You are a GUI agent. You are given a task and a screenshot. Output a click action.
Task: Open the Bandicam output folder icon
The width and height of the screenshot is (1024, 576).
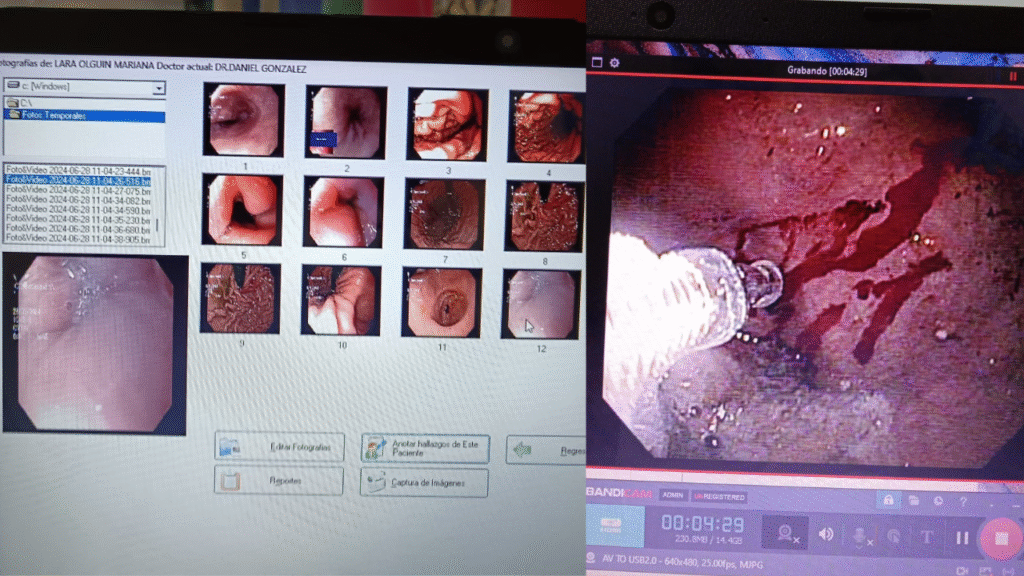coord(913,500)
